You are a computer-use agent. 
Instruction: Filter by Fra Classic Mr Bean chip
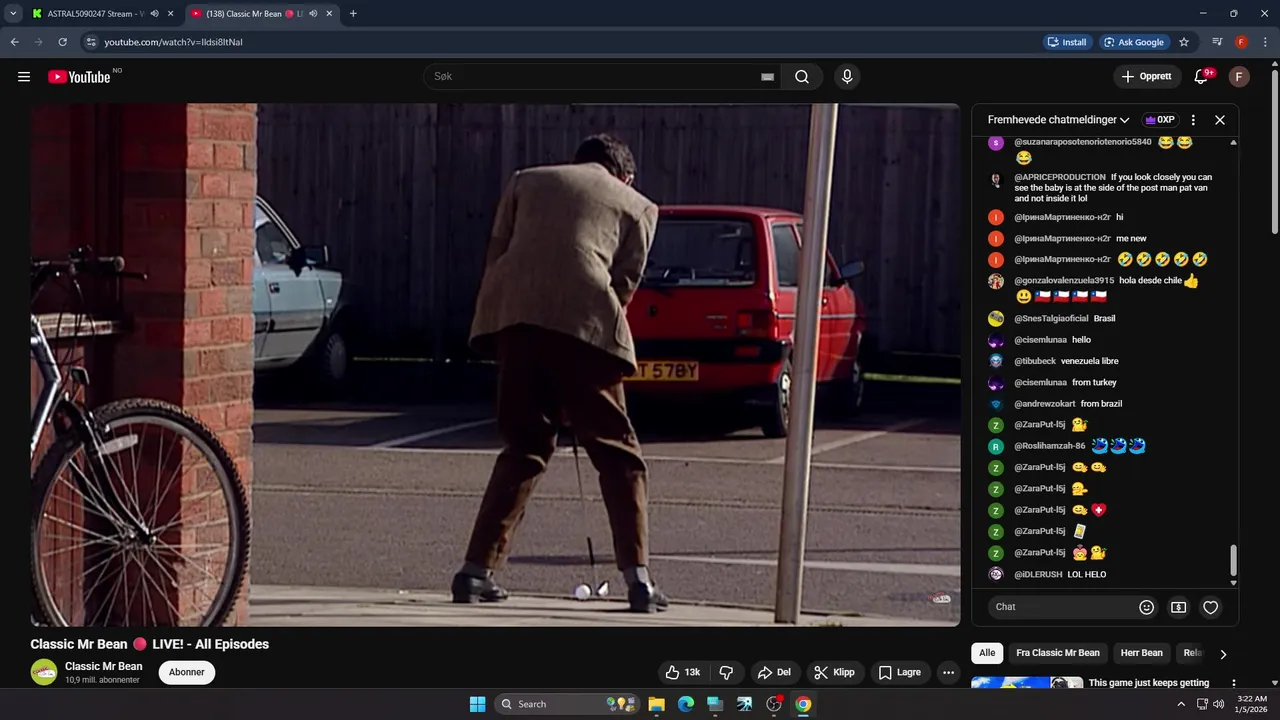pyautogui.click(x=1058, y=653)
